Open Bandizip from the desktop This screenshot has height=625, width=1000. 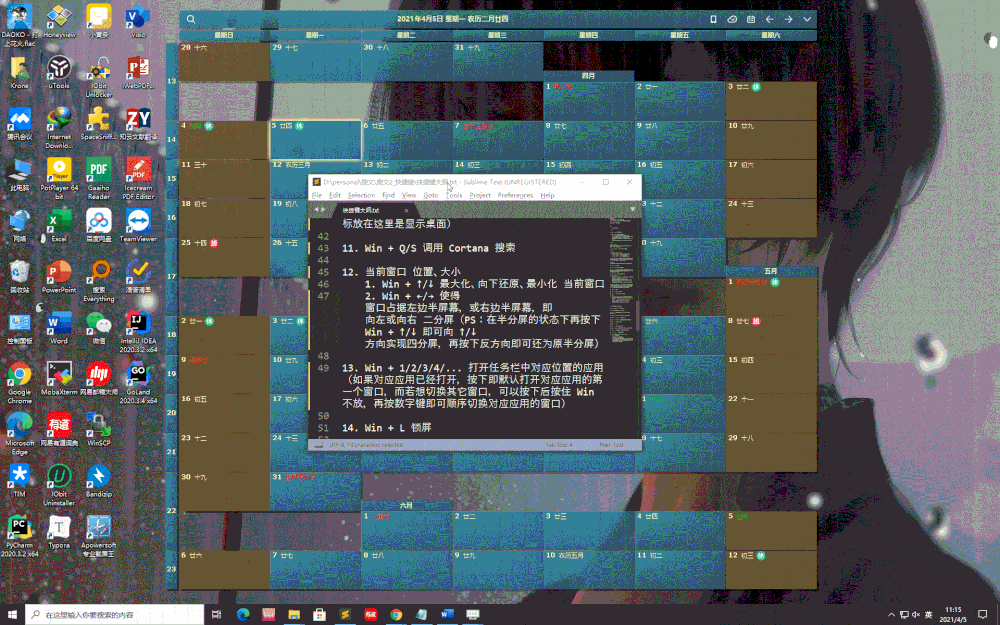pos(99,475)
